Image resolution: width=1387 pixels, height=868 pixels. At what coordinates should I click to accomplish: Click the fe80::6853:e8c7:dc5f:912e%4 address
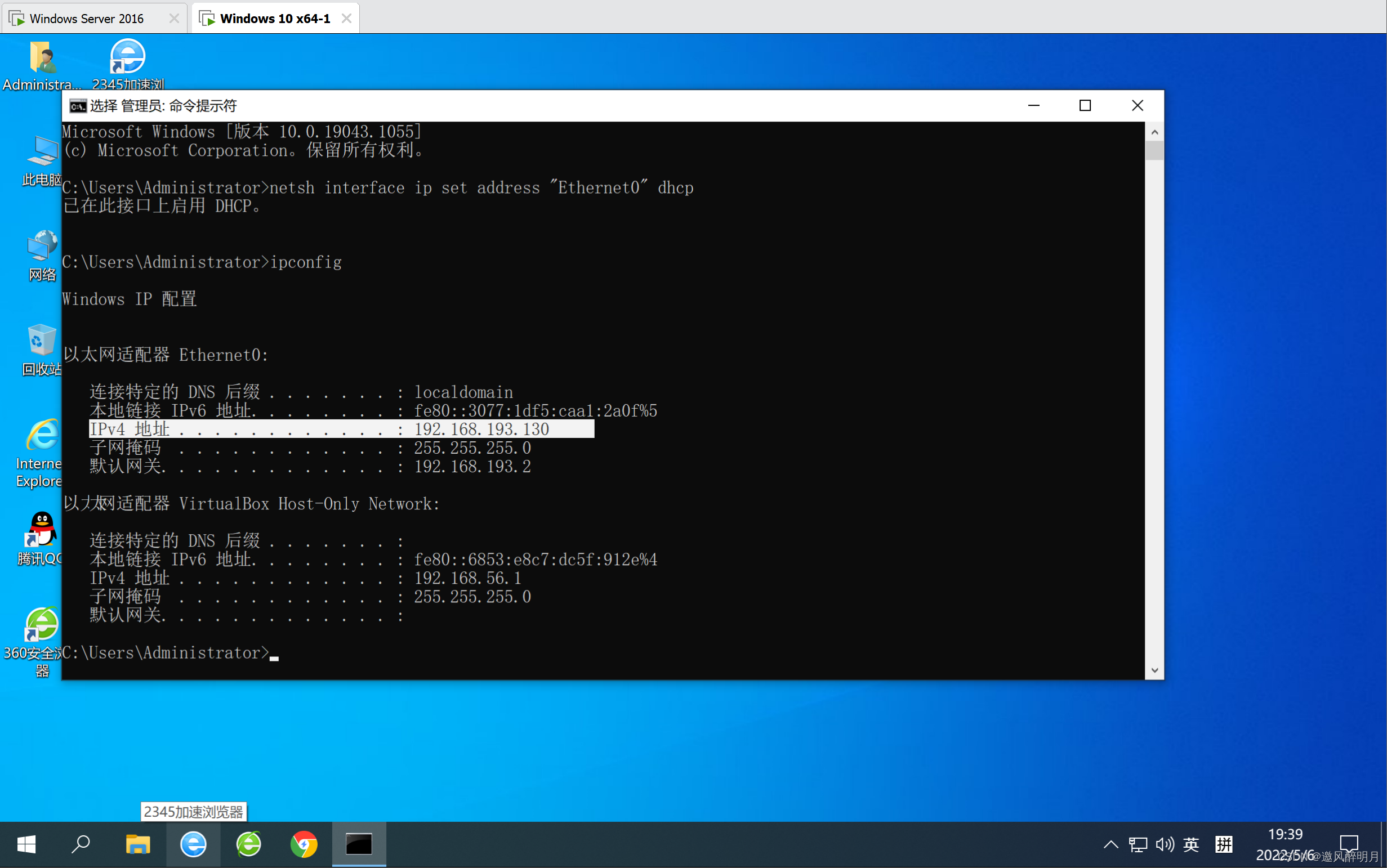click(536, 559)
